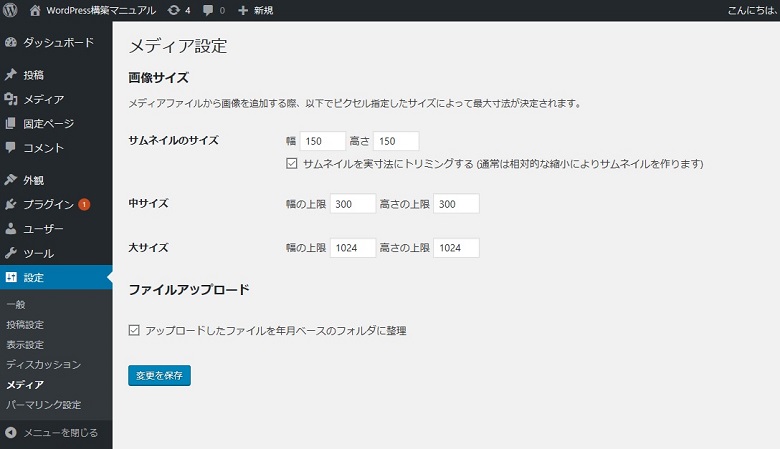780x449 pixels.
Task: Click こんにちは user greeting in admin bar
Action: click(753, 10)
